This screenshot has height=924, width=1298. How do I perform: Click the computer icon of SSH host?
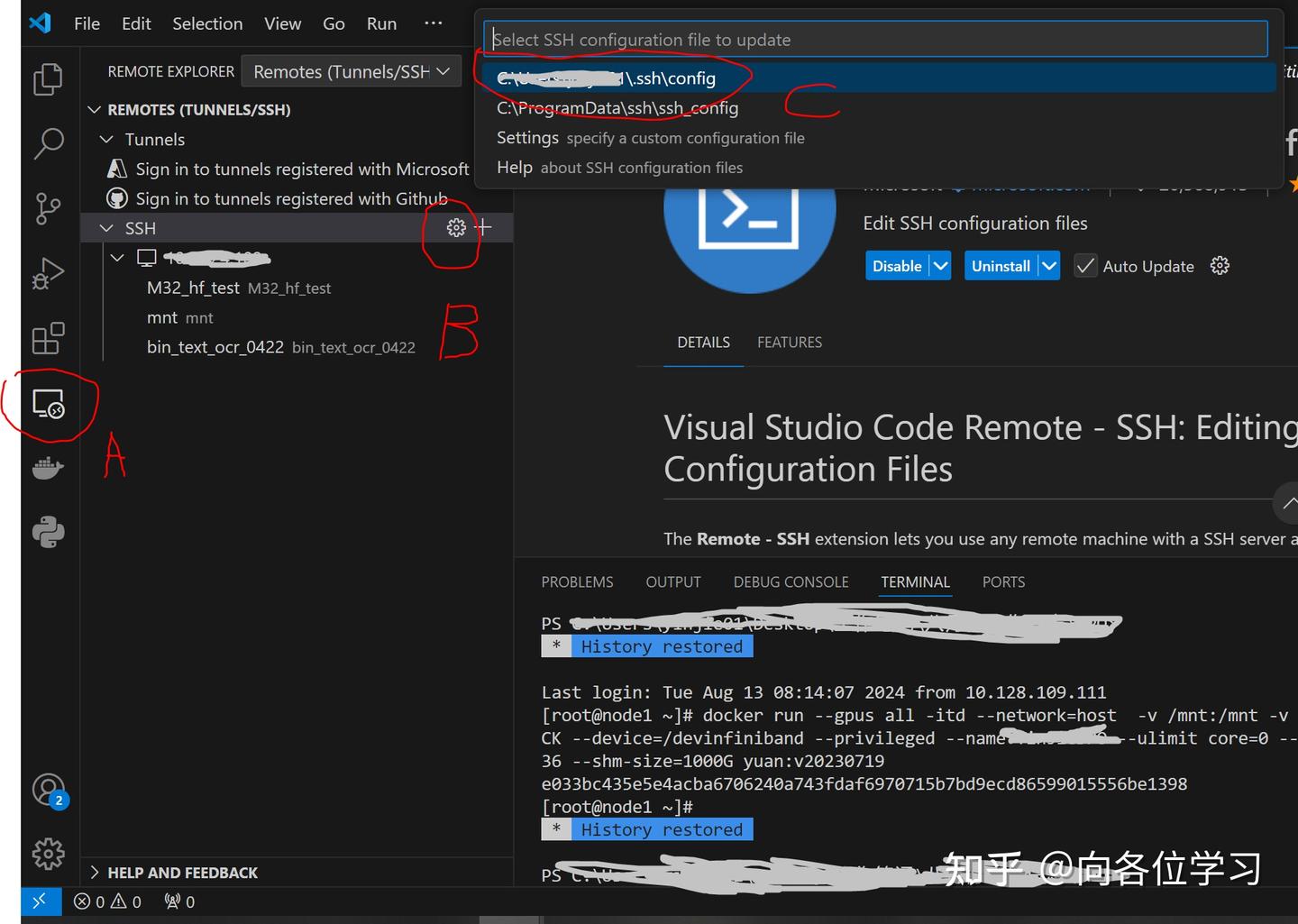point(146,258)
